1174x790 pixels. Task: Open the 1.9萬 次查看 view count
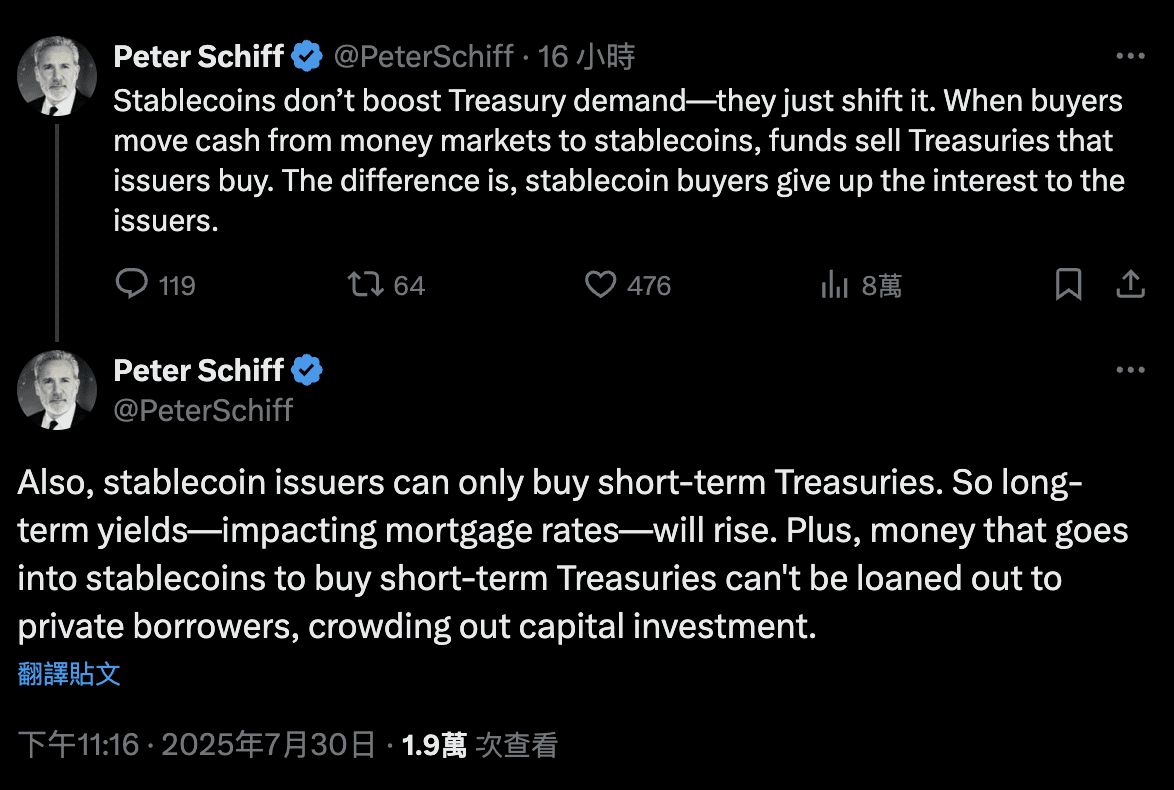[x=480, y=745]
